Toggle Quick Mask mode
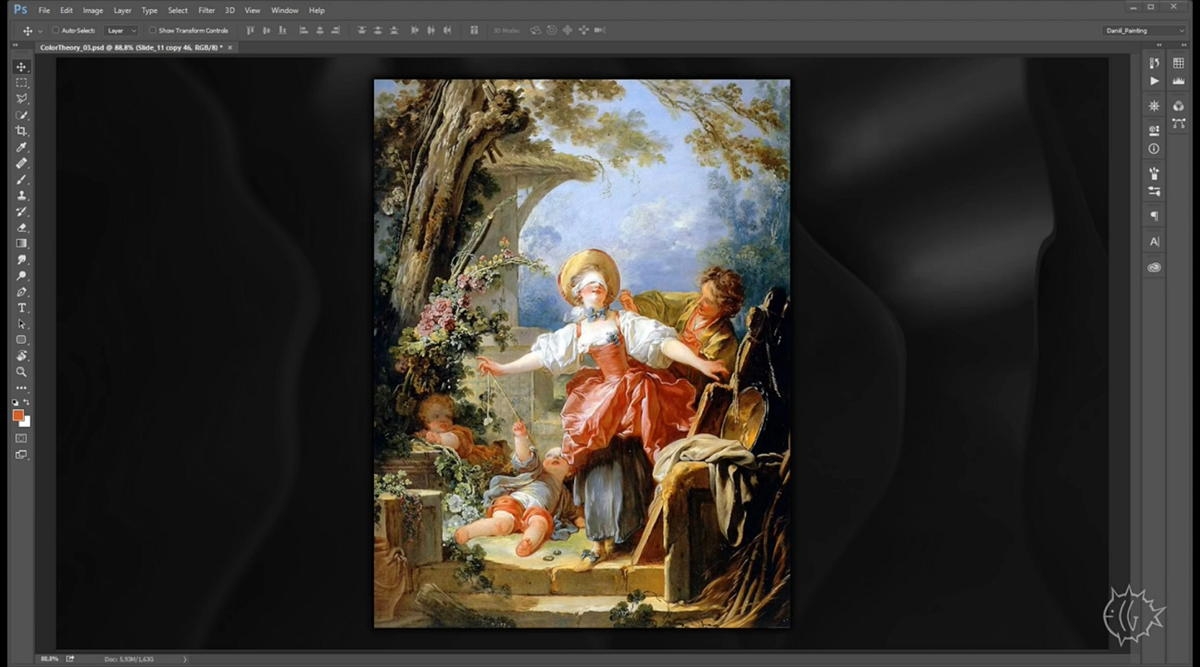Image resolution: width=1200 pixels, height=667 pixels. 21,438
